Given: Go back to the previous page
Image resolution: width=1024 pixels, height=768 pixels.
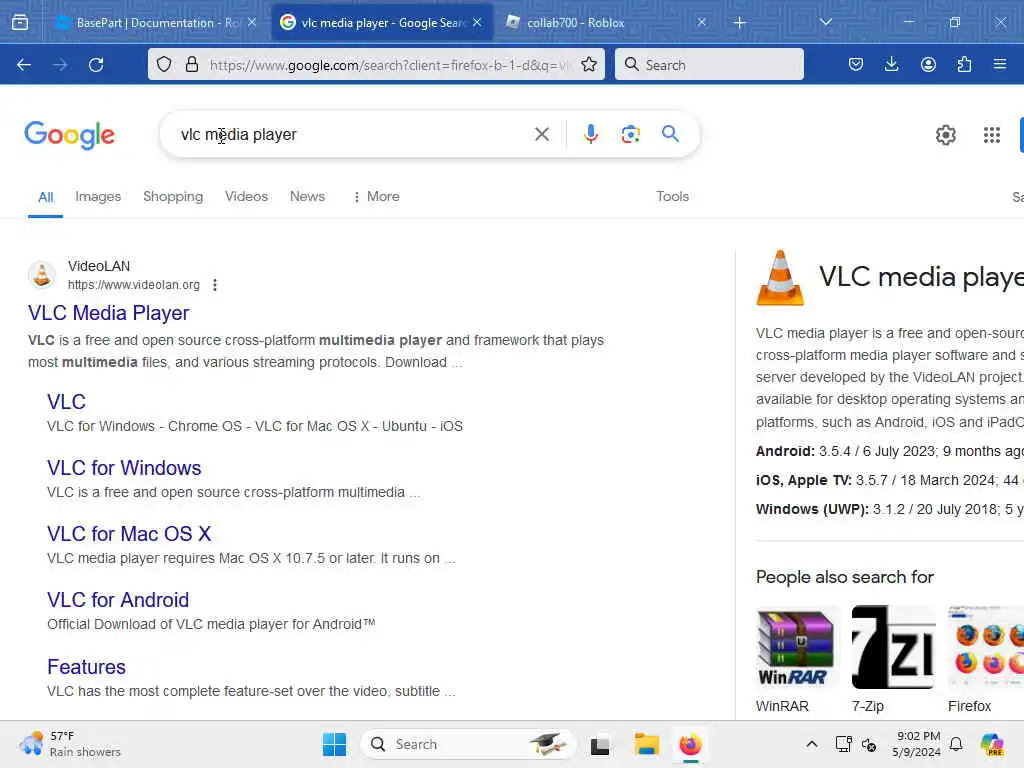Looking at the screenshot, I should coord(24,65).
